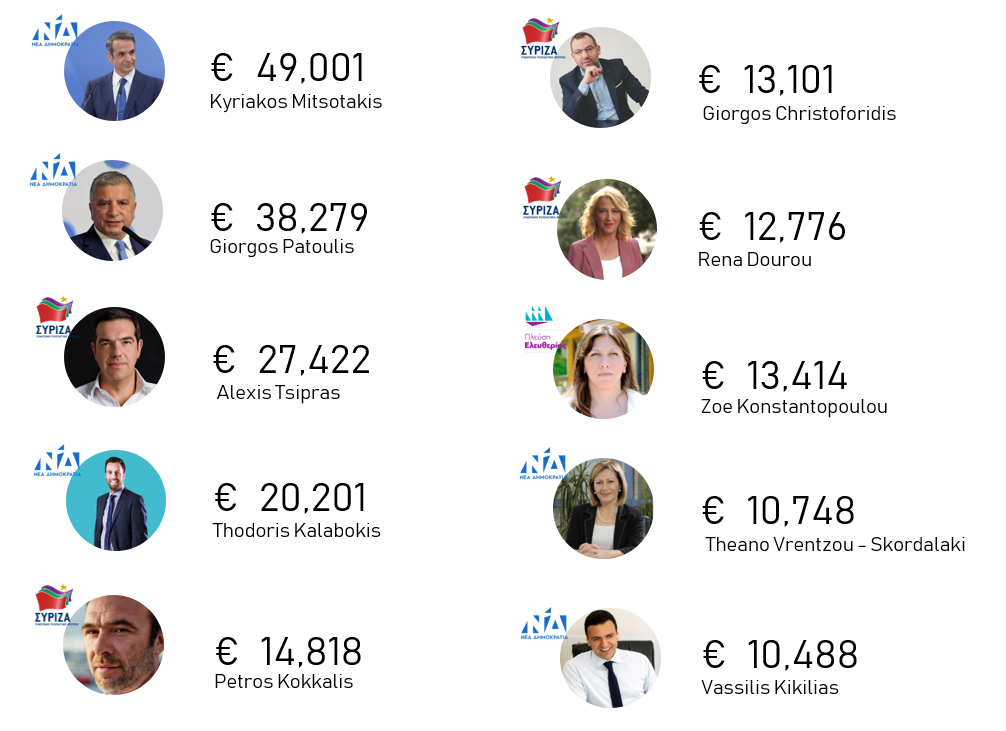Click the Plefsi Eleftherias logo beside Zoe Konstantopoulou
This screenshot has height=731, width=1006.
pyautogui.click(x=542, y=330)
